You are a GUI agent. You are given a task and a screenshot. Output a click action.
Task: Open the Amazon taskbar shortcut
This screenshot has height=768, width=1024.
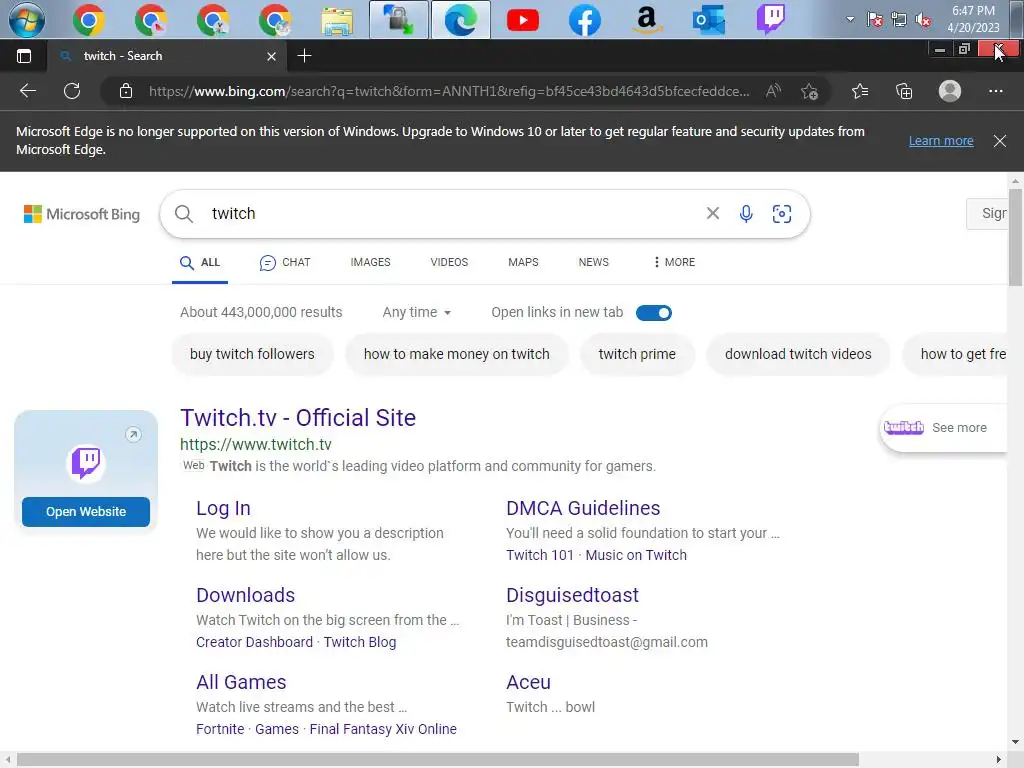point(647,20)
